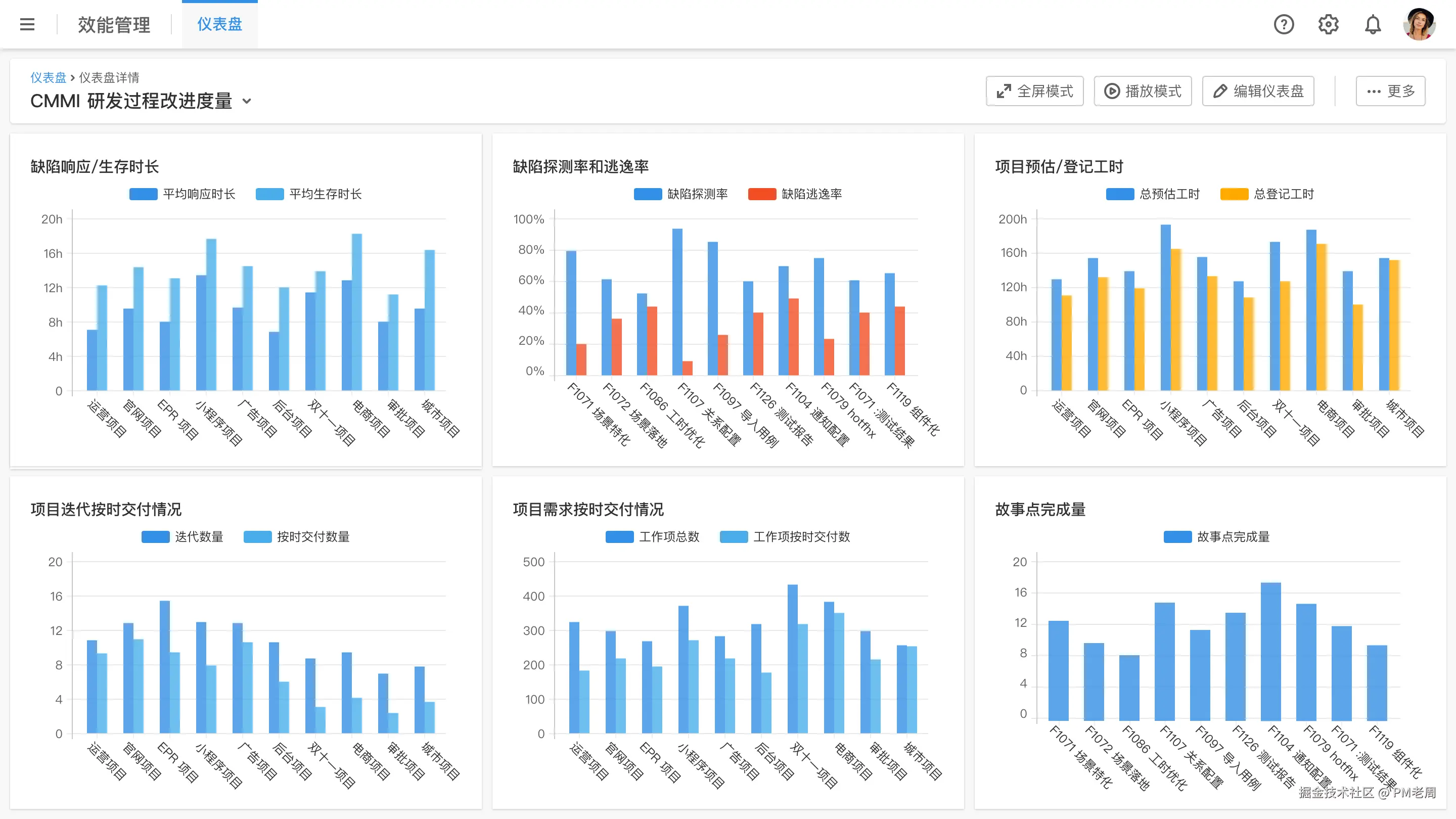Click the user avatar photo

pos(1419,24)
